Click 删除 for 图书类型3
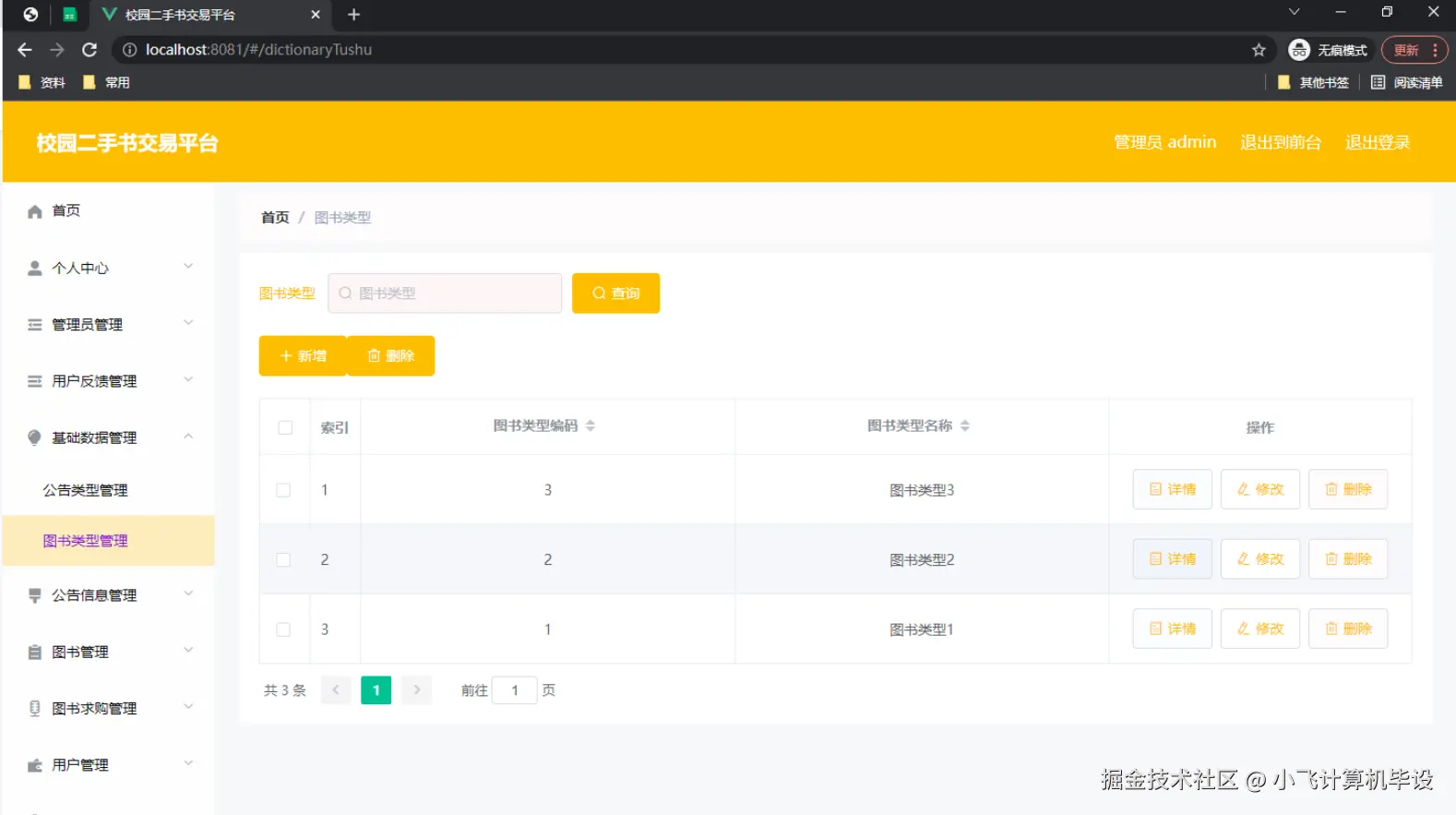This screenshot has width=1456, height=815. [1348, 490]
